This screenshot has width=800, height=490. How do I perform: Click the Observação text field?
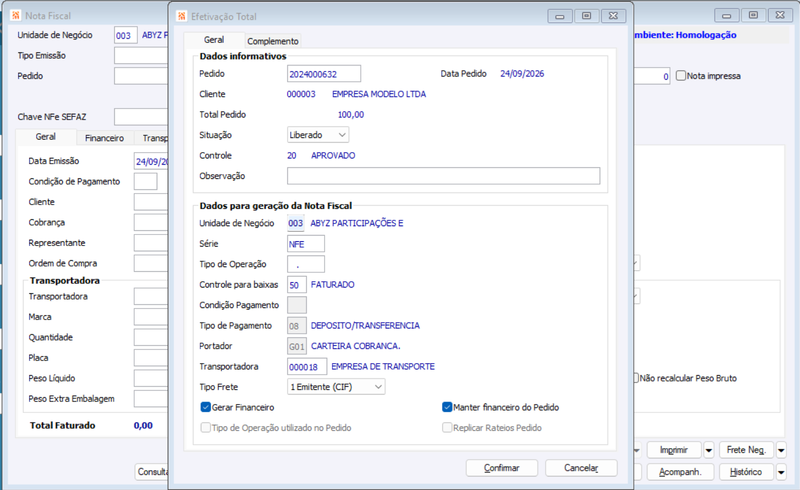[443, 176]
